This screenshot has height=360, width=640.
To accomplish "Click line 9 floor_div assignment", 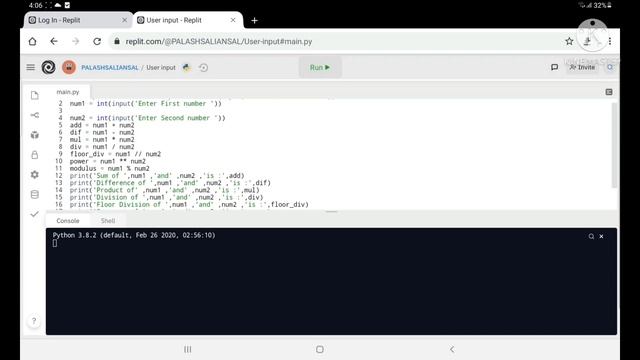I will [x=116, y=154].
